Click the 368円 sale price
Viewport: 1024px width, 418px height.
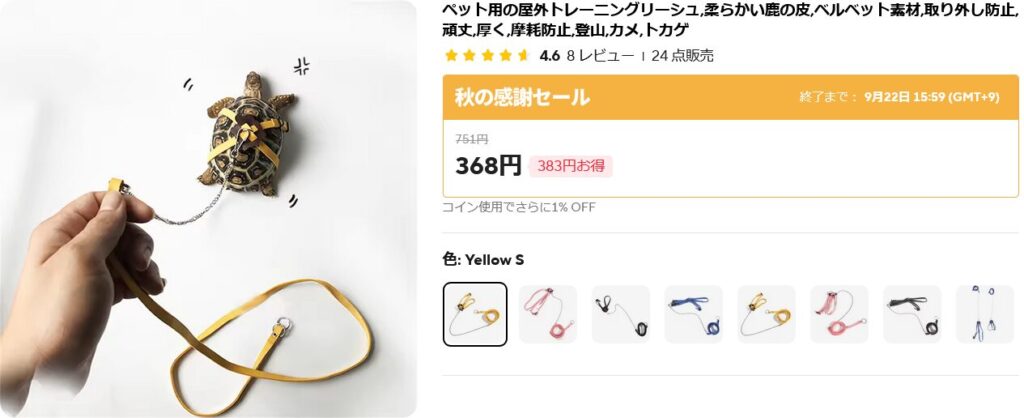(488, 166)
